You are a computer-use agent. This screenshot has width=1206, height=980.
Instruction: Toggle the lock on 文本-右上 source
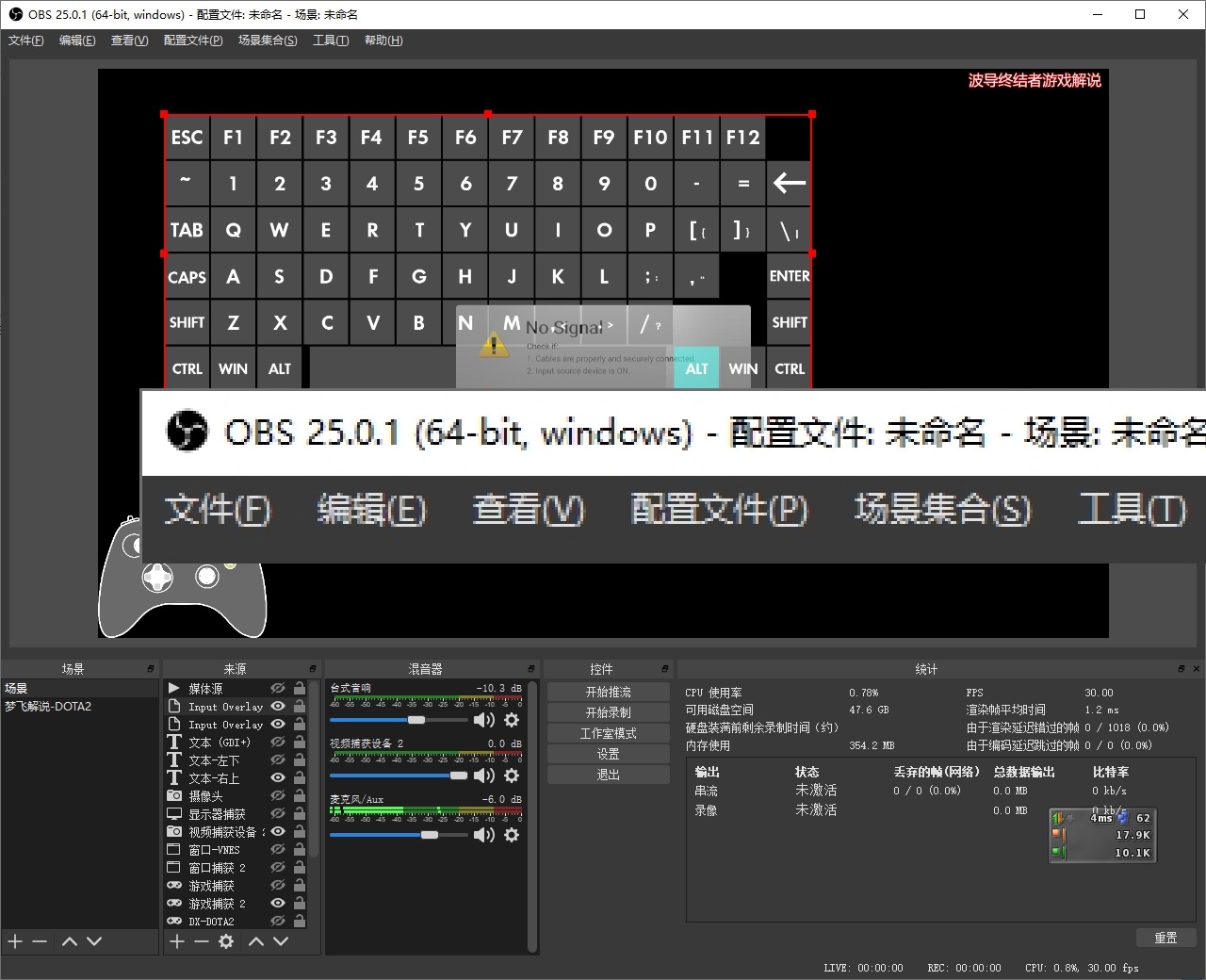[x=300, y=778]
